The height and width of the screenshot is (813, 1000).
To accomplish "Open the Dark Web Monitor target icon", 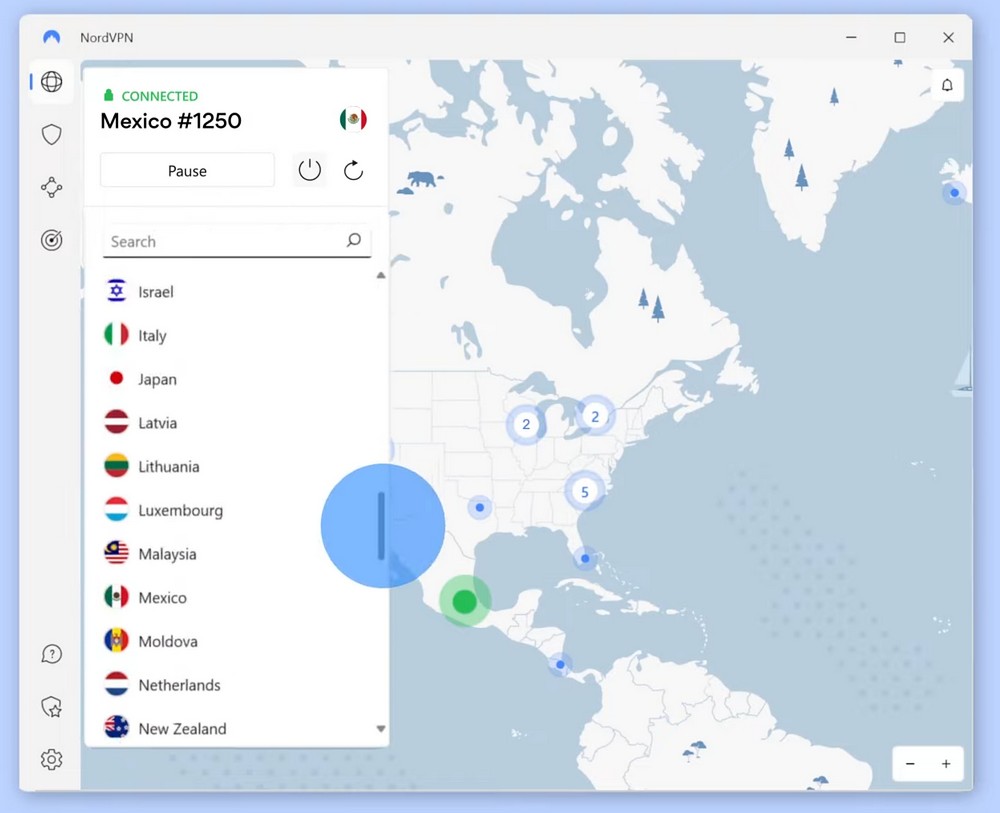I will (x=52, y=240).
